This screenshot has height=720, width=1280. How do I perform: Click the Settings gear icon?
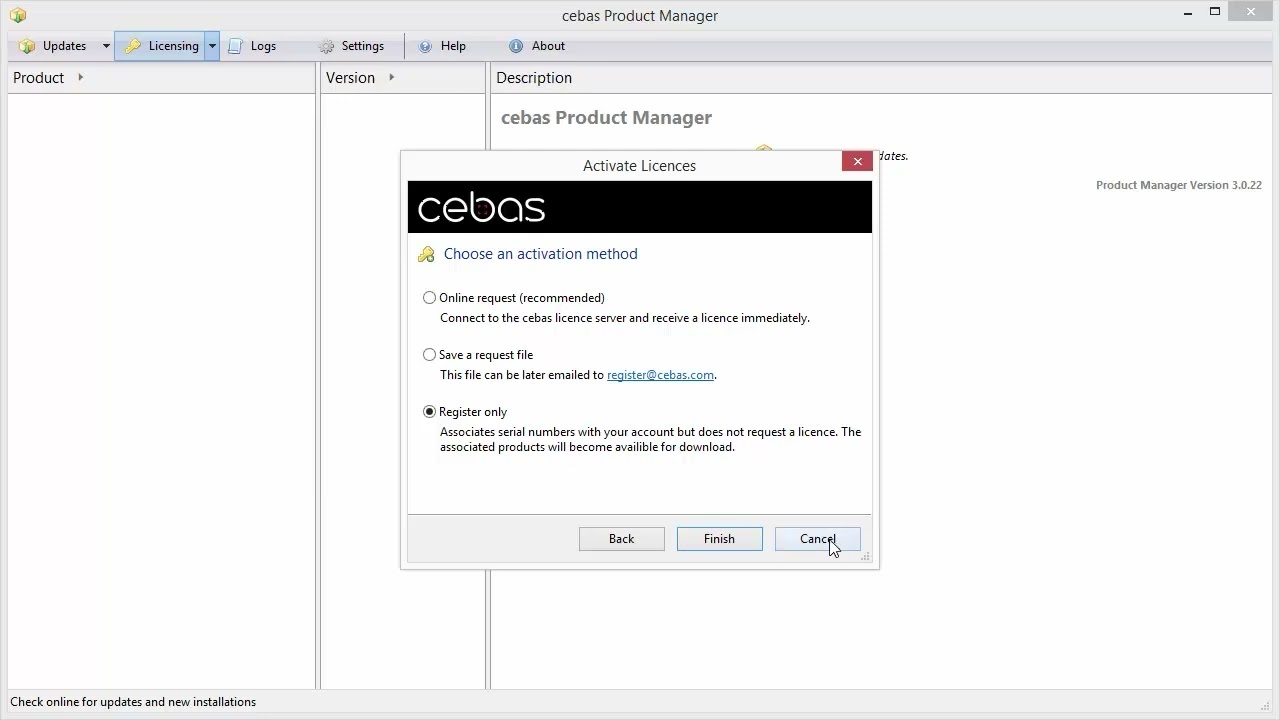[x=327, y=46]
